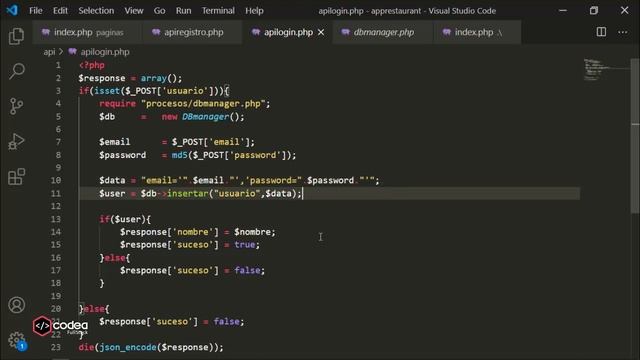Viewport: 640px width, 360px height.
Task: Click md5 function on line 8
Action: [179, 155]
